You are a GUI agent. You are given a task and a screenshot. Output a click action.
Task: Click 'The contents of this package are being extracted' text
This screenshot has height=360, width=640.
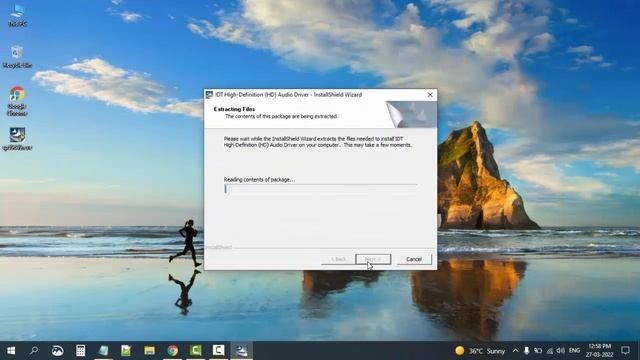pos(282,116)
